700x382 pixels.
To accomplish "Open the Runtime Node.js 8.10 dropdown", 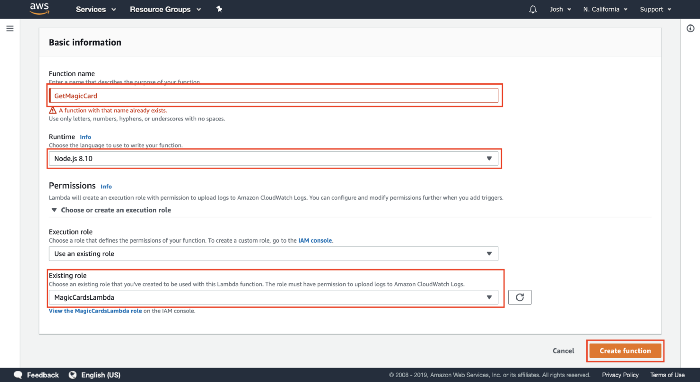I will [274, 158].
